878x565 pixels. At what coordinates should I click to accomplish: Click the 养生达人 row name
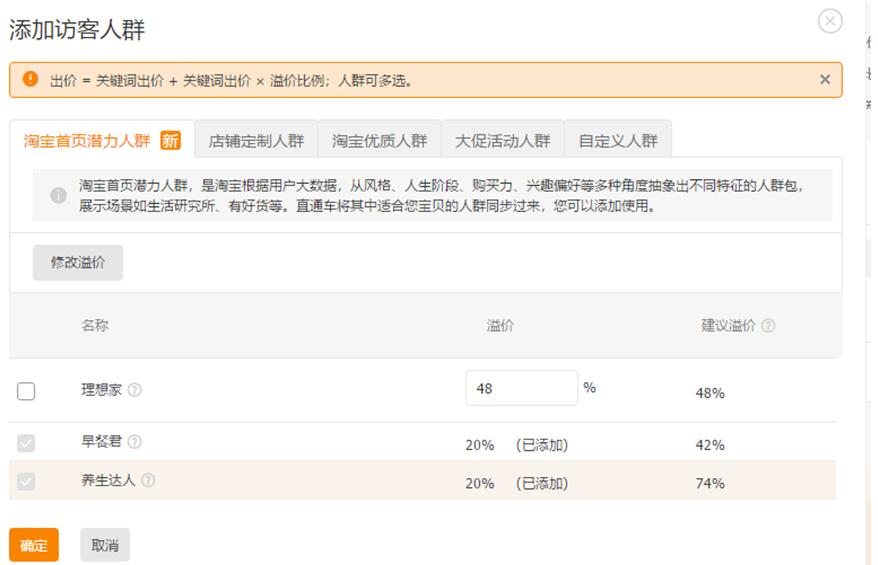pyautogui.click(x=108, y=480)
